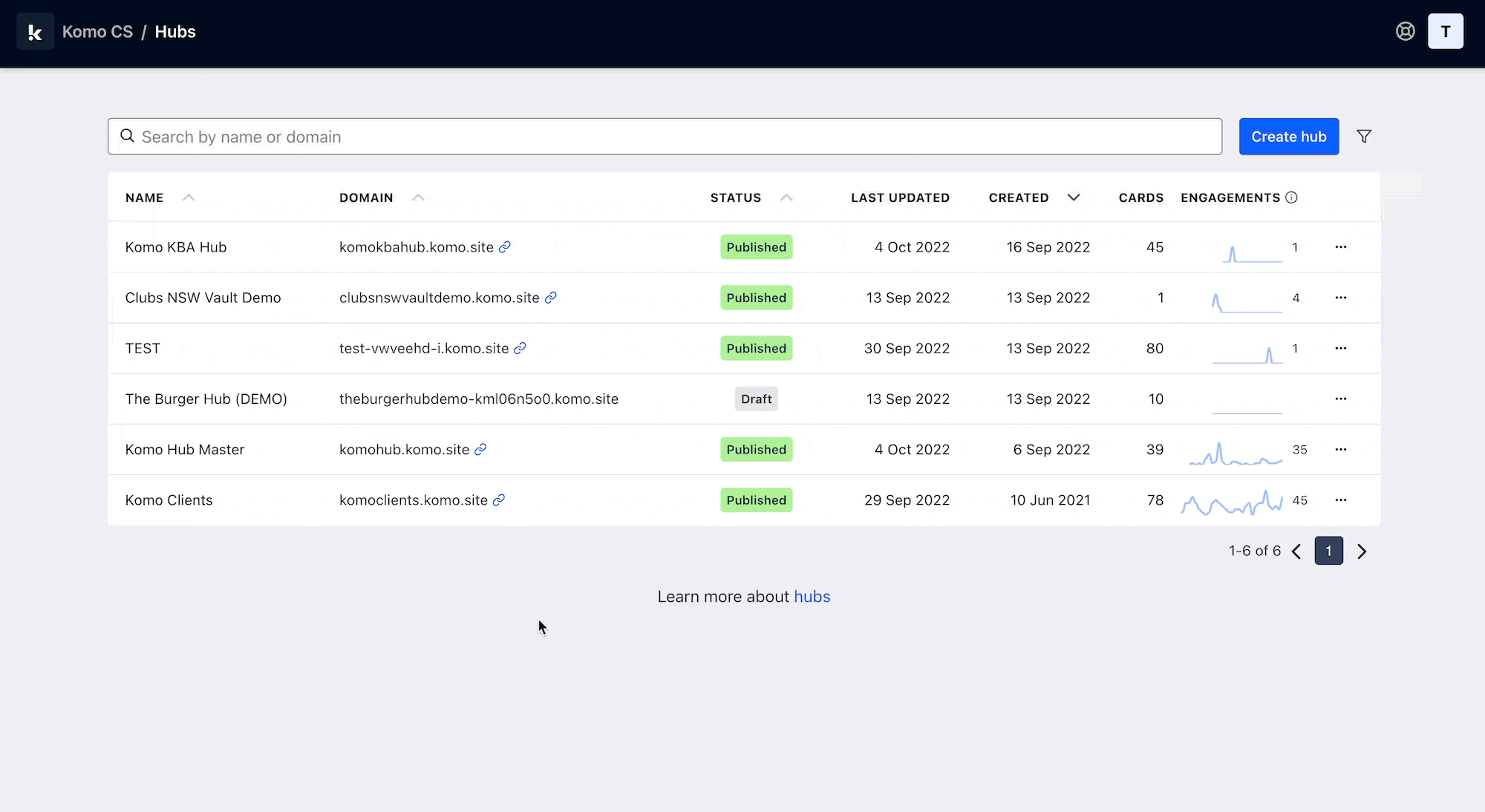Click the next page arrow on pagination
The width and height of the screenshot is (1485, 812).
(1362, 550)
